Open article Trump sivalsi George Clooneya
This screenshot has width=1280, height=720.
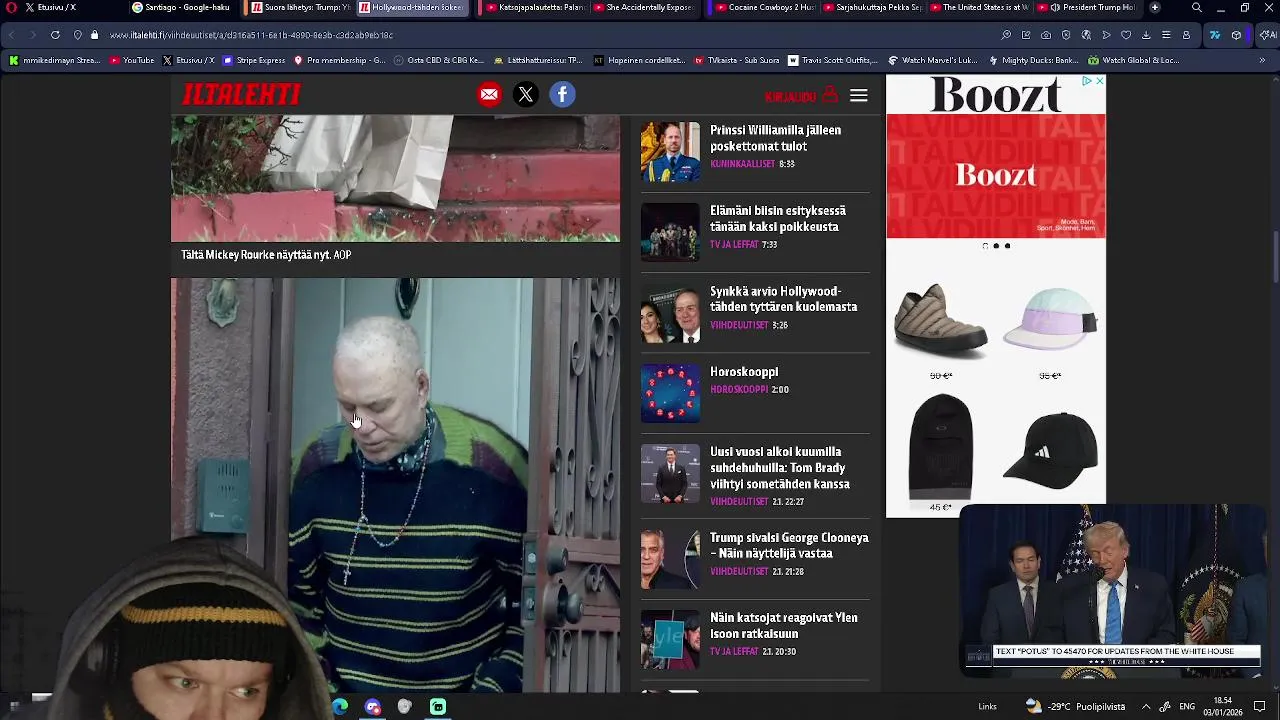point(789,545)
